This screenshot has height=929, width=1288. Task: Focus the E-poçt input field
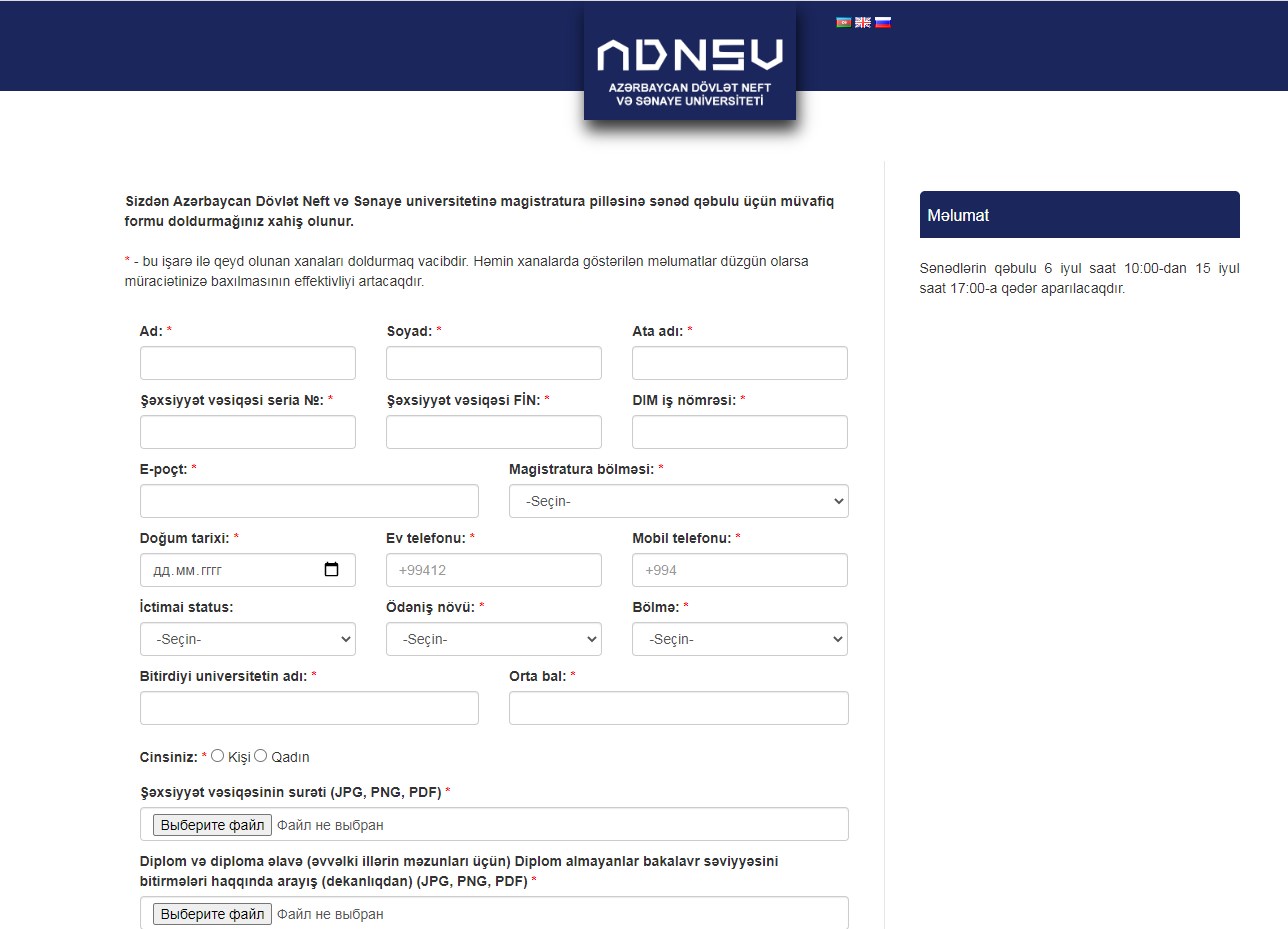point(309,501)
